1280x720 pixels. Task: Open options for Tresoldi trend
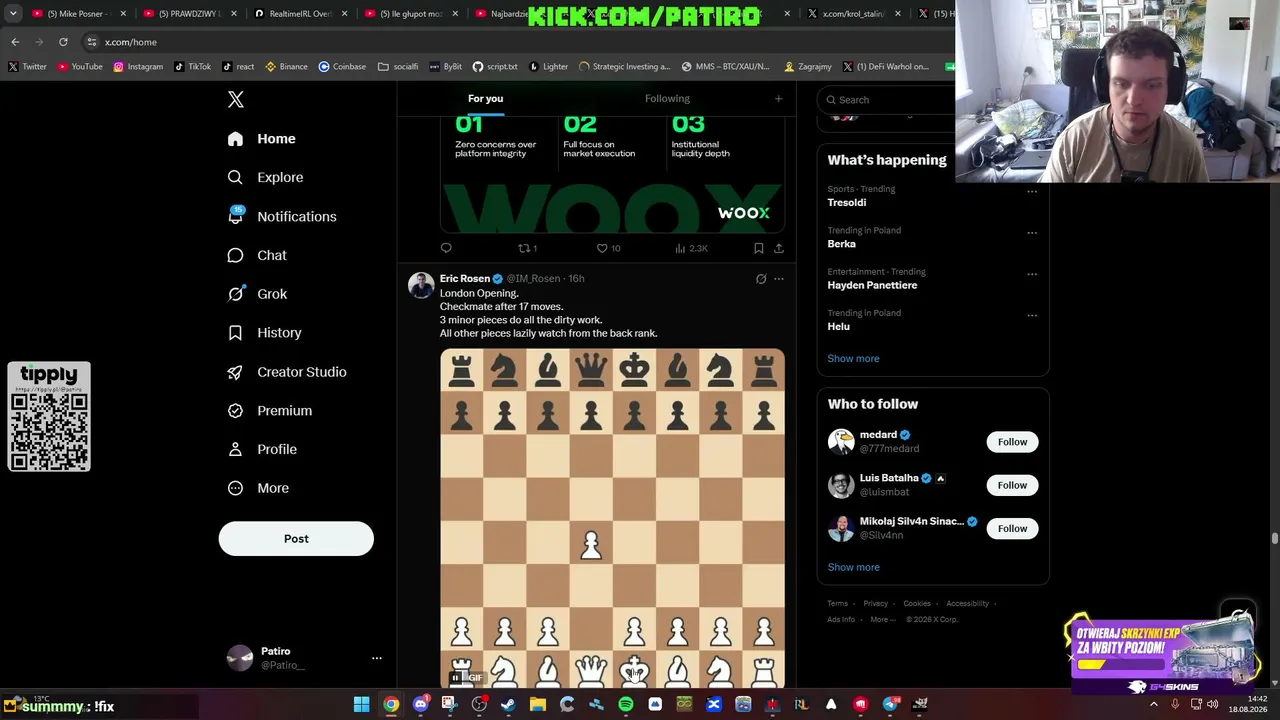1032,192
